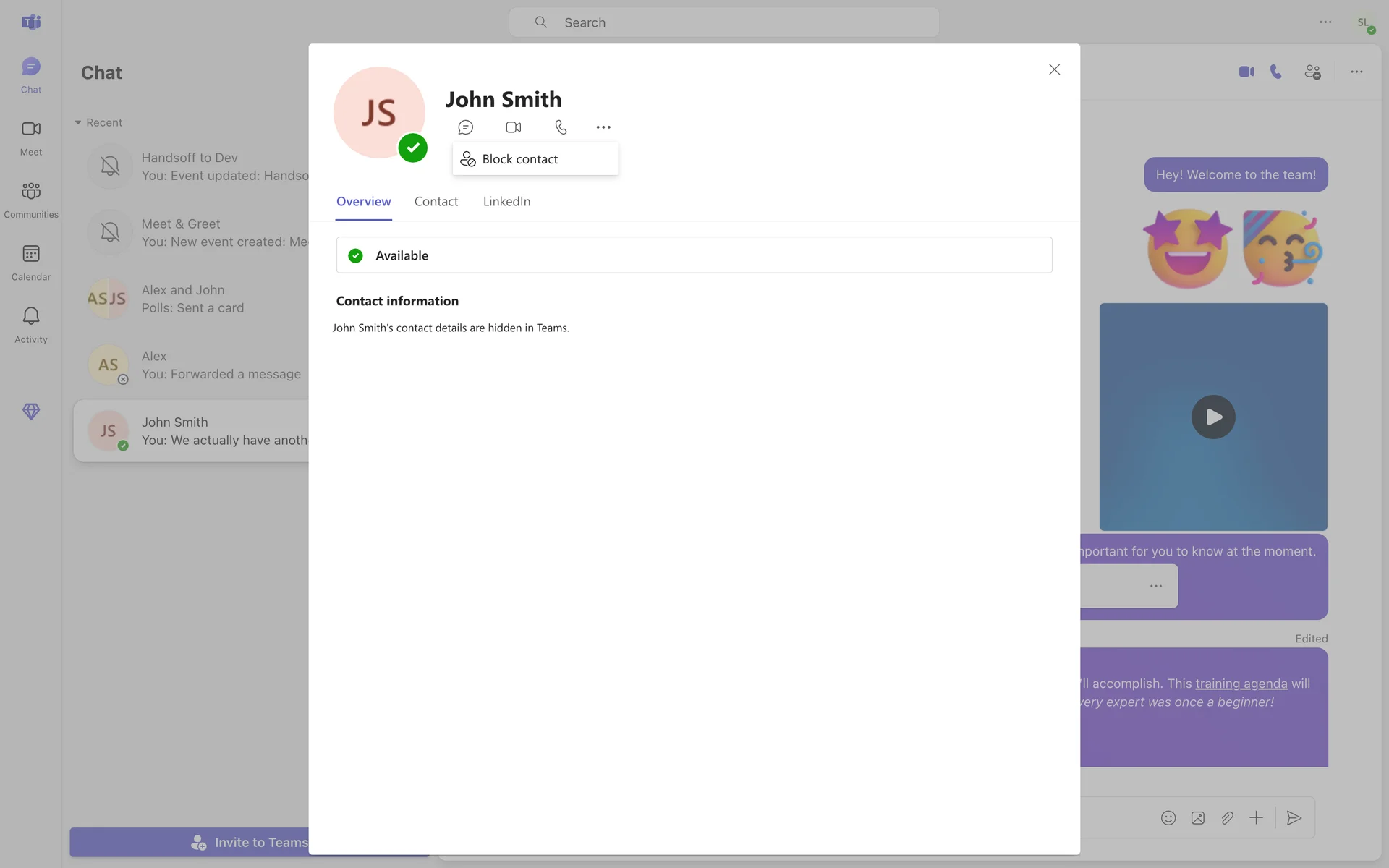
Task: Start audio call from John Smith's profile
Action: [561, 127]
